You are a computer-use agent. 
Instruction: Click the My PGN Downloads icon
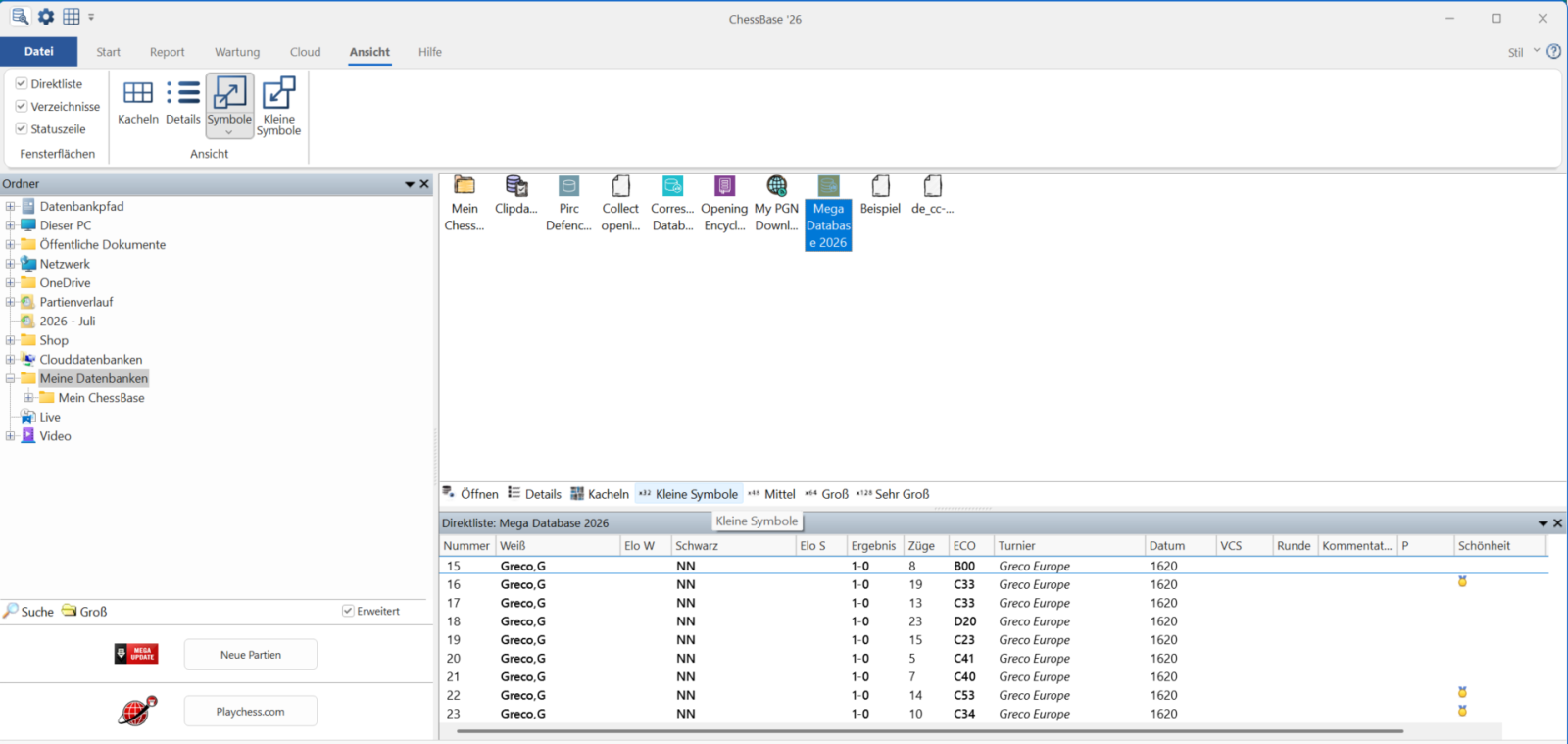pyautogui.click(x=776, y=204)
